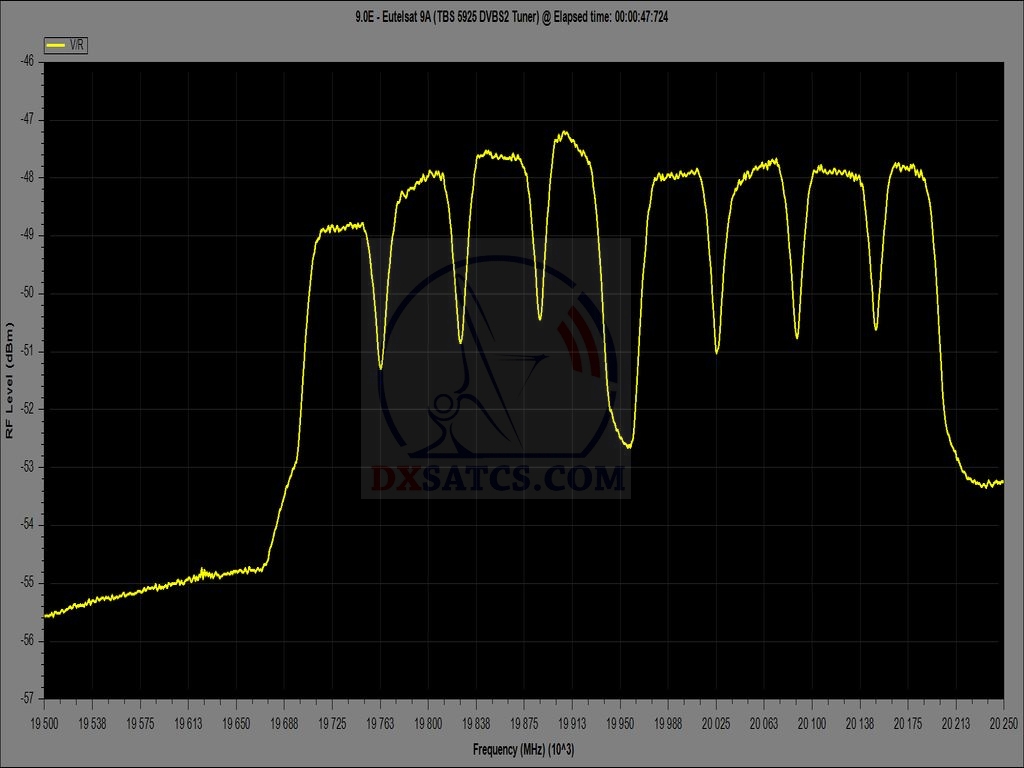Image resolution: width=1024 pixels, height=768 pixels.
Task: Click the 20 025 frequency tick label
Action: pos(716,720)
